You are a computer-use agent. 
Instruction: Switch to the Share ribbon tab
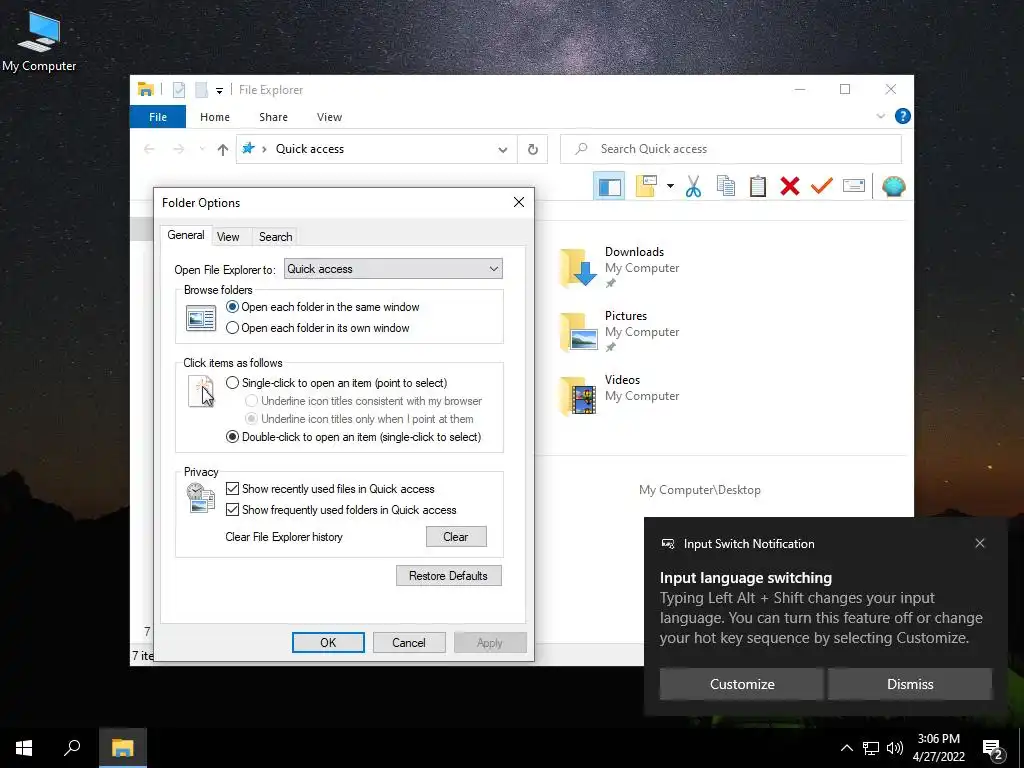tap(273, 117)
